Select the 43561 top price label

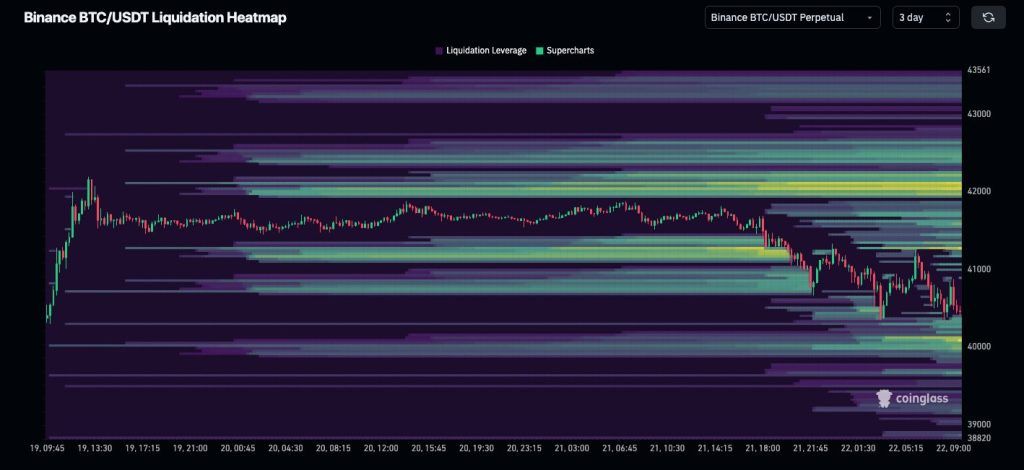pos(979,71)
